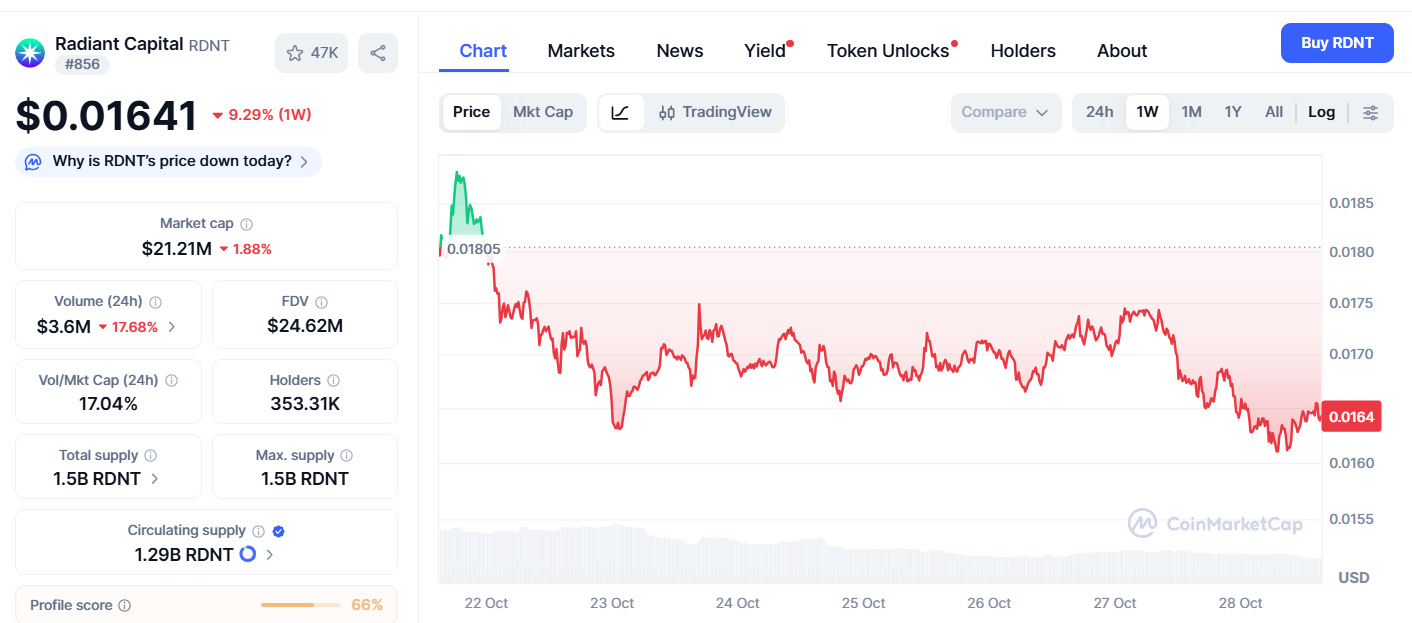Screen dimensions: 1412x623
Task: Switch to the Token Unlocks tab
Action: pyautogui.click(x=888, y=51)
